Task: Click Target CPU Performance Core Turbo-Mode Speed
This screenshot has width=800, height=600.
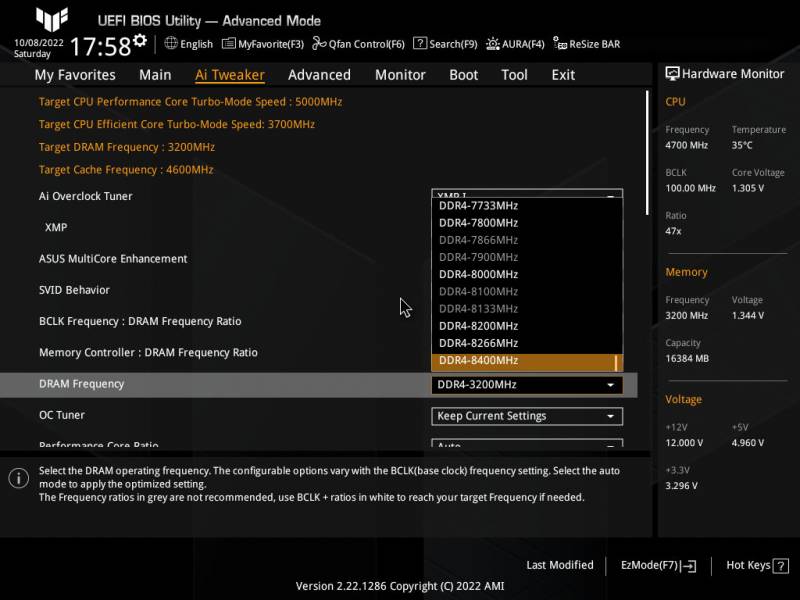Action: (x=190, y=102)
